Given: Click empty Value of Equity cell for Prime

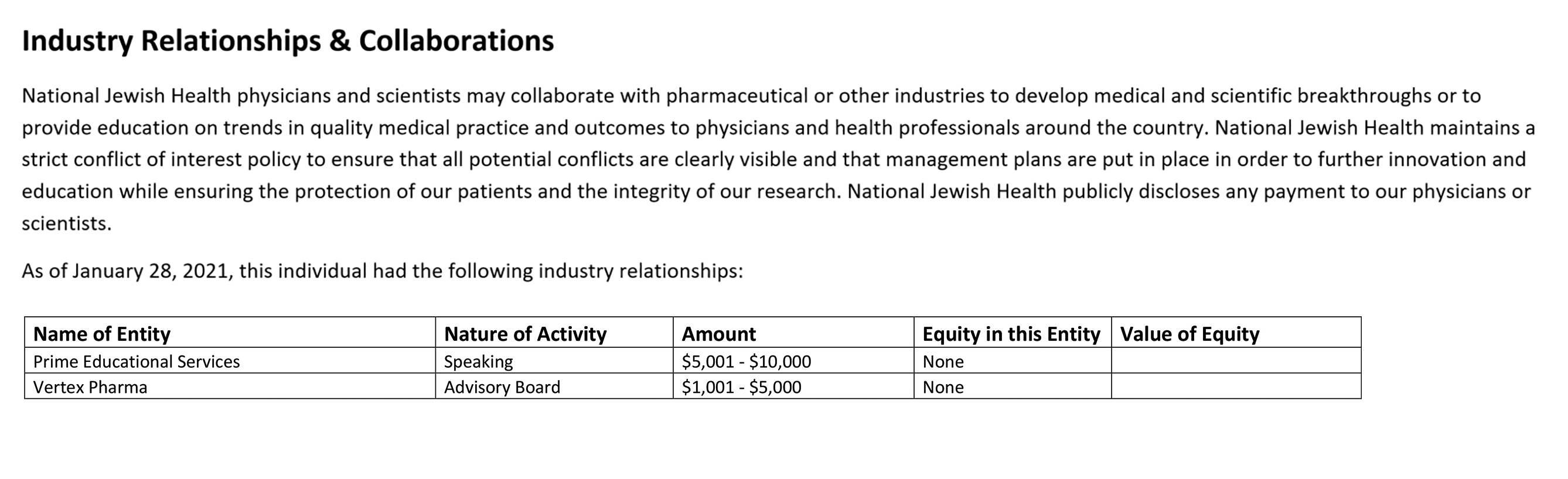Looking at the screenshot, I should [1236, 361].
